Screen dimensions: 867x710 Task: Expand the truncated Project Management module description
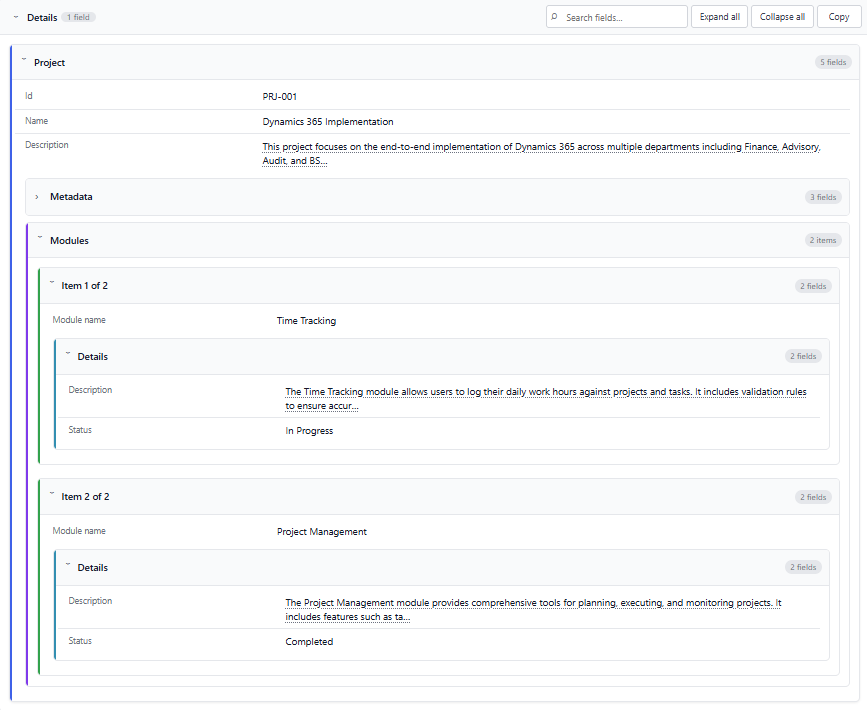(x=533, y=610)
